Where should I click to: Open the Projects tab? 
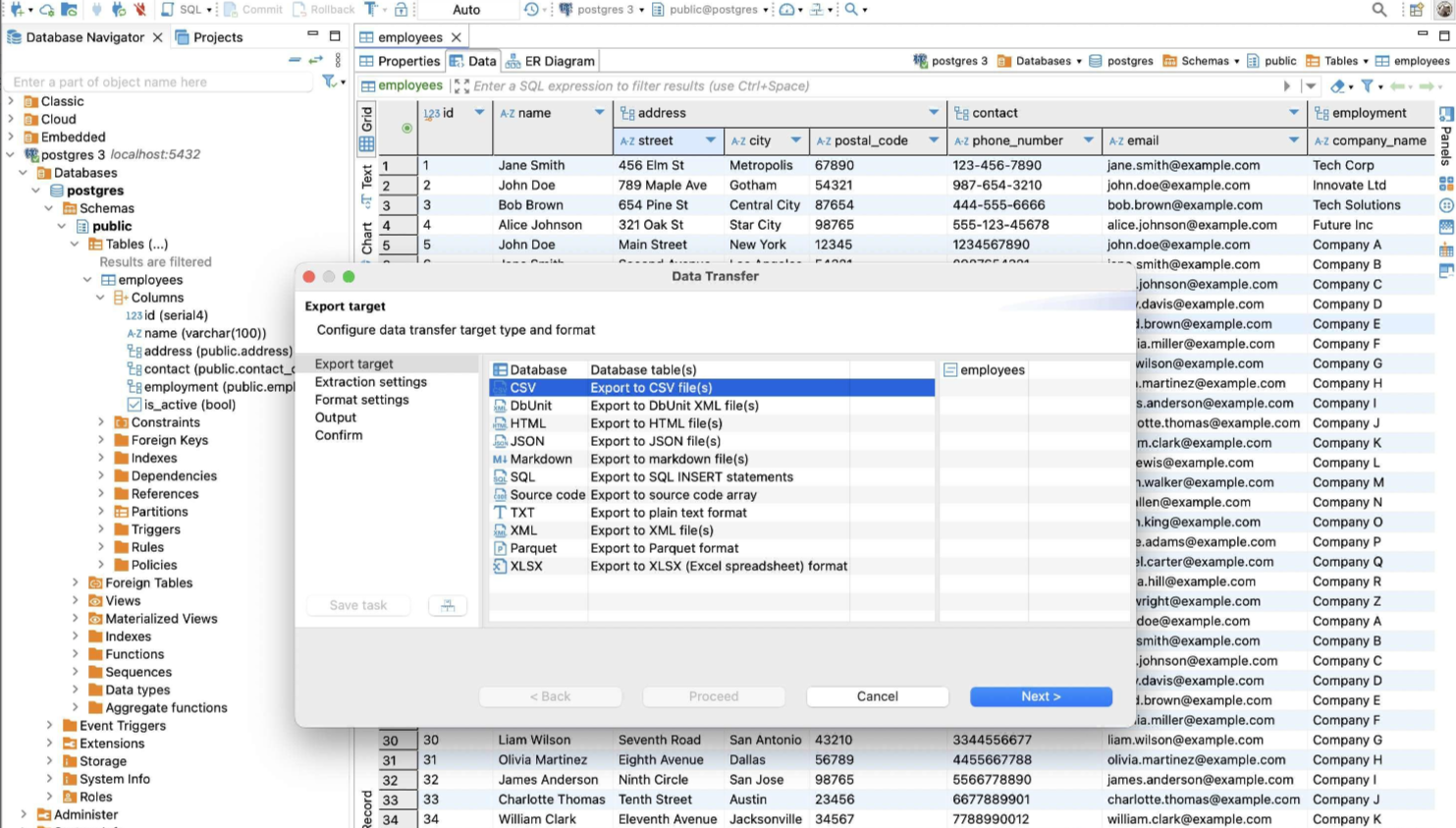[209, 37]
